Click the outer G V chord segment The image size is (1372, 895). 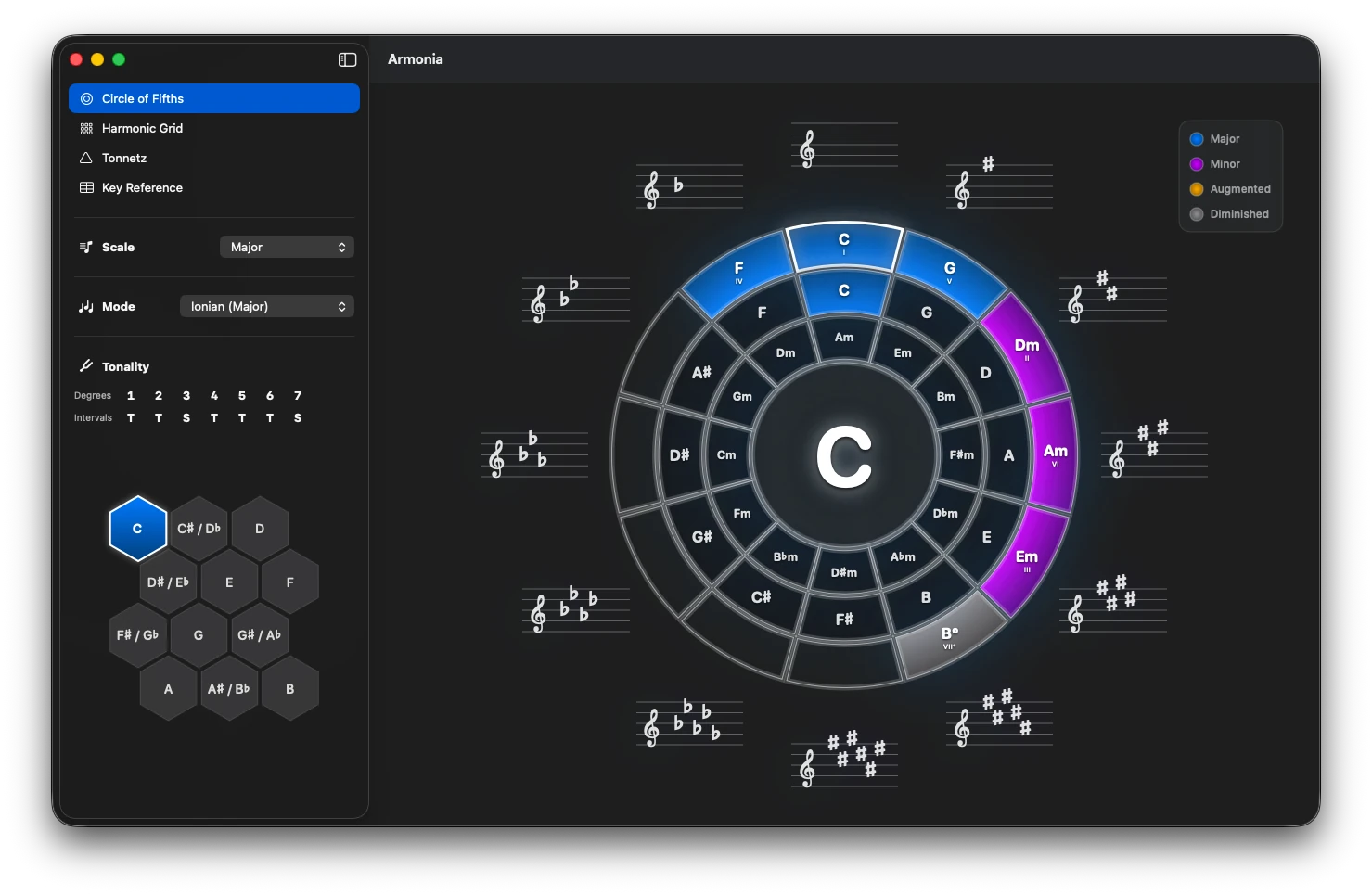click(949, 273)
